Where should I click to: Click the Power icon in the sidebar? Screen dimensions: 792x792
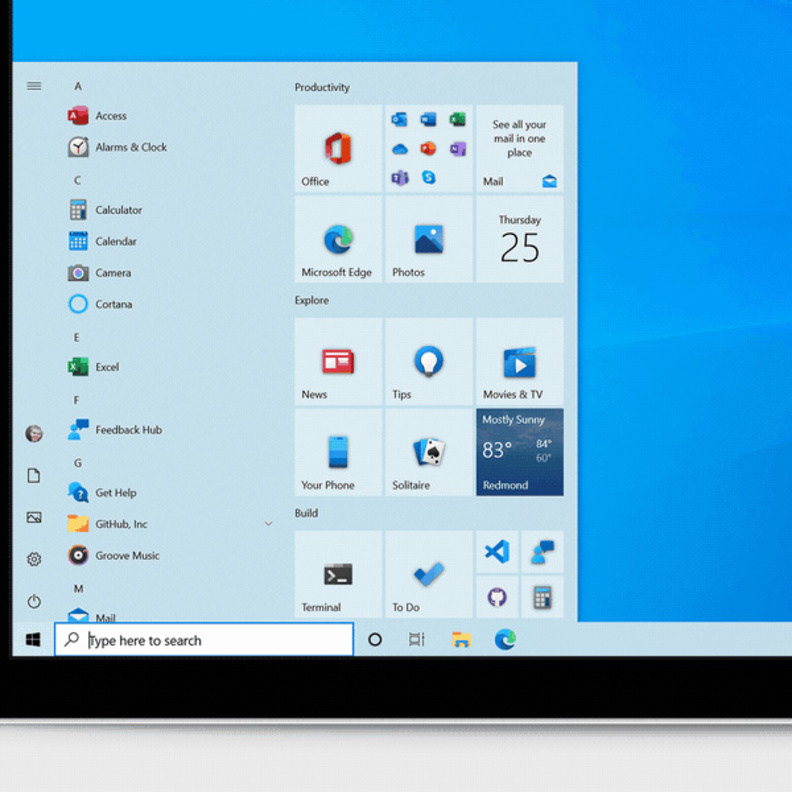[34, 601]
